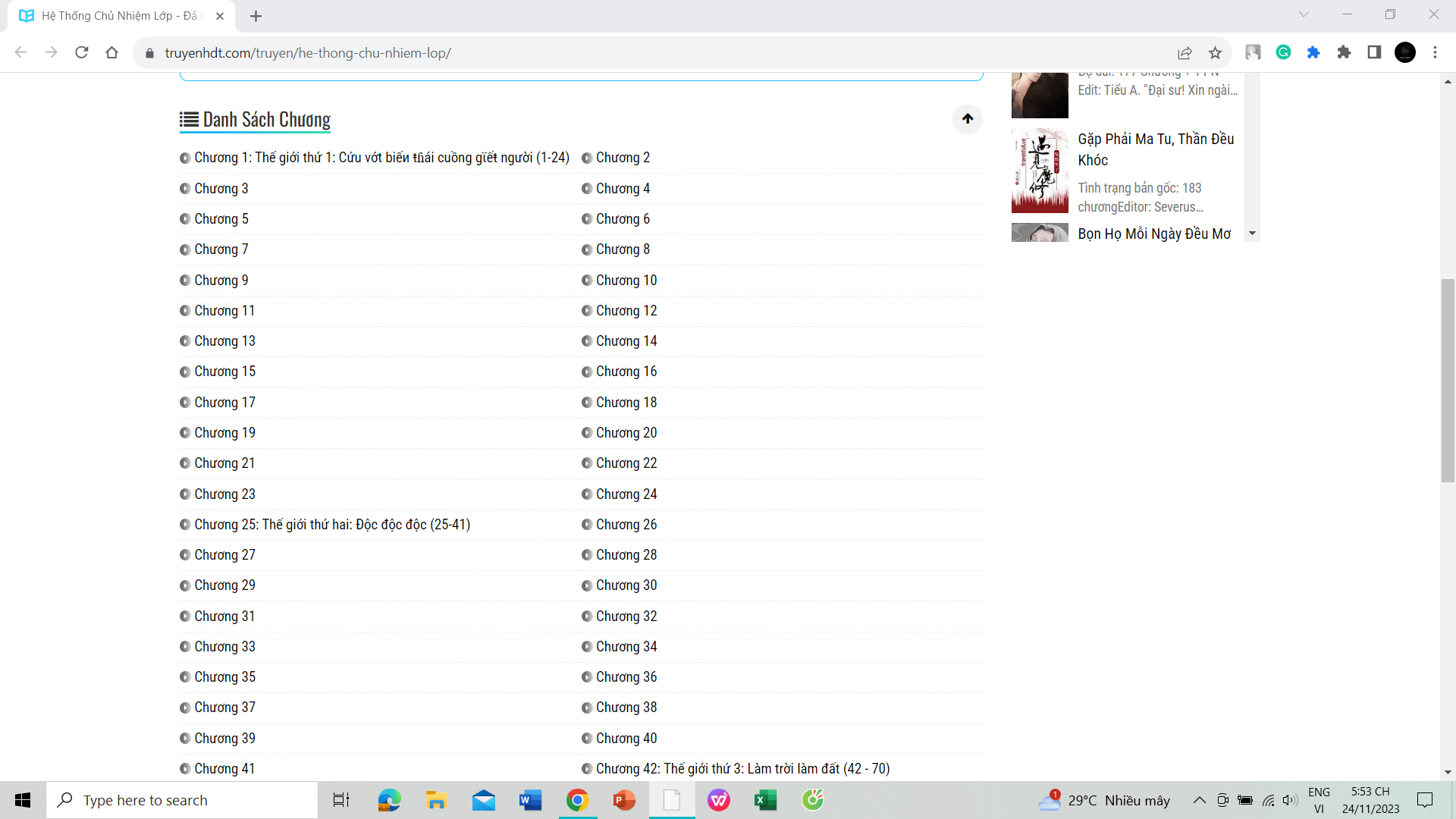Show hidden system tray icons
1456x819 pixels.
tap(1199, 800)
